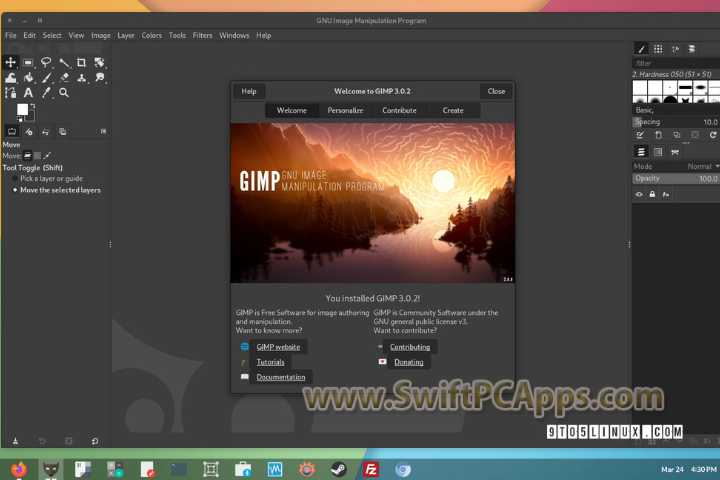
Task: Open the Images tab in left dock
Action: point(62,132)
